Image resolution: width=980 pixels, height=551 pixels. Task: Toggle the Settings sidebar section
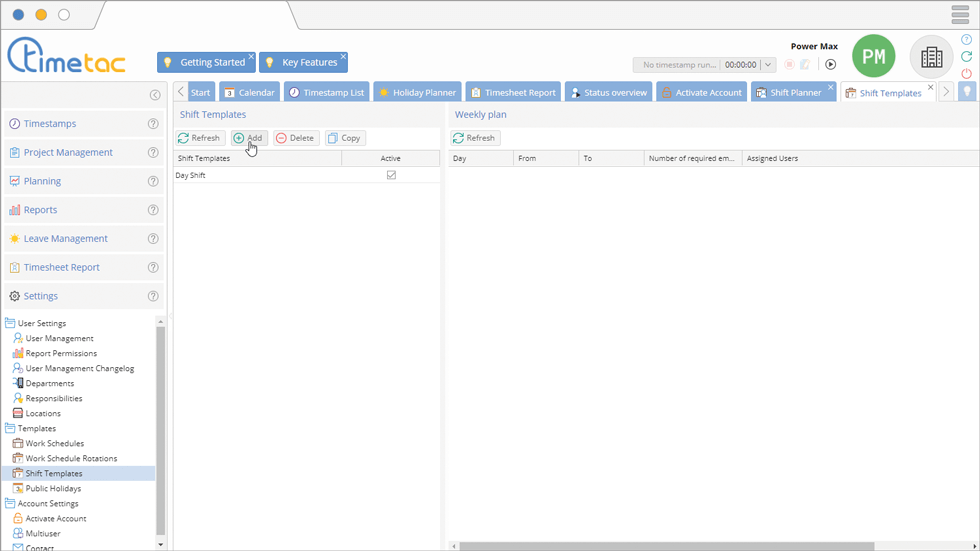(x=84, y=296)
